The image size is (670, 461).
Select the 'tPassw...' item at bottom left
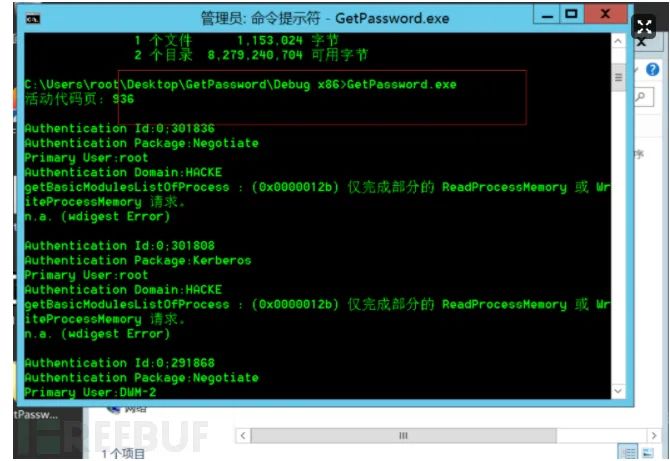[36, 414]
